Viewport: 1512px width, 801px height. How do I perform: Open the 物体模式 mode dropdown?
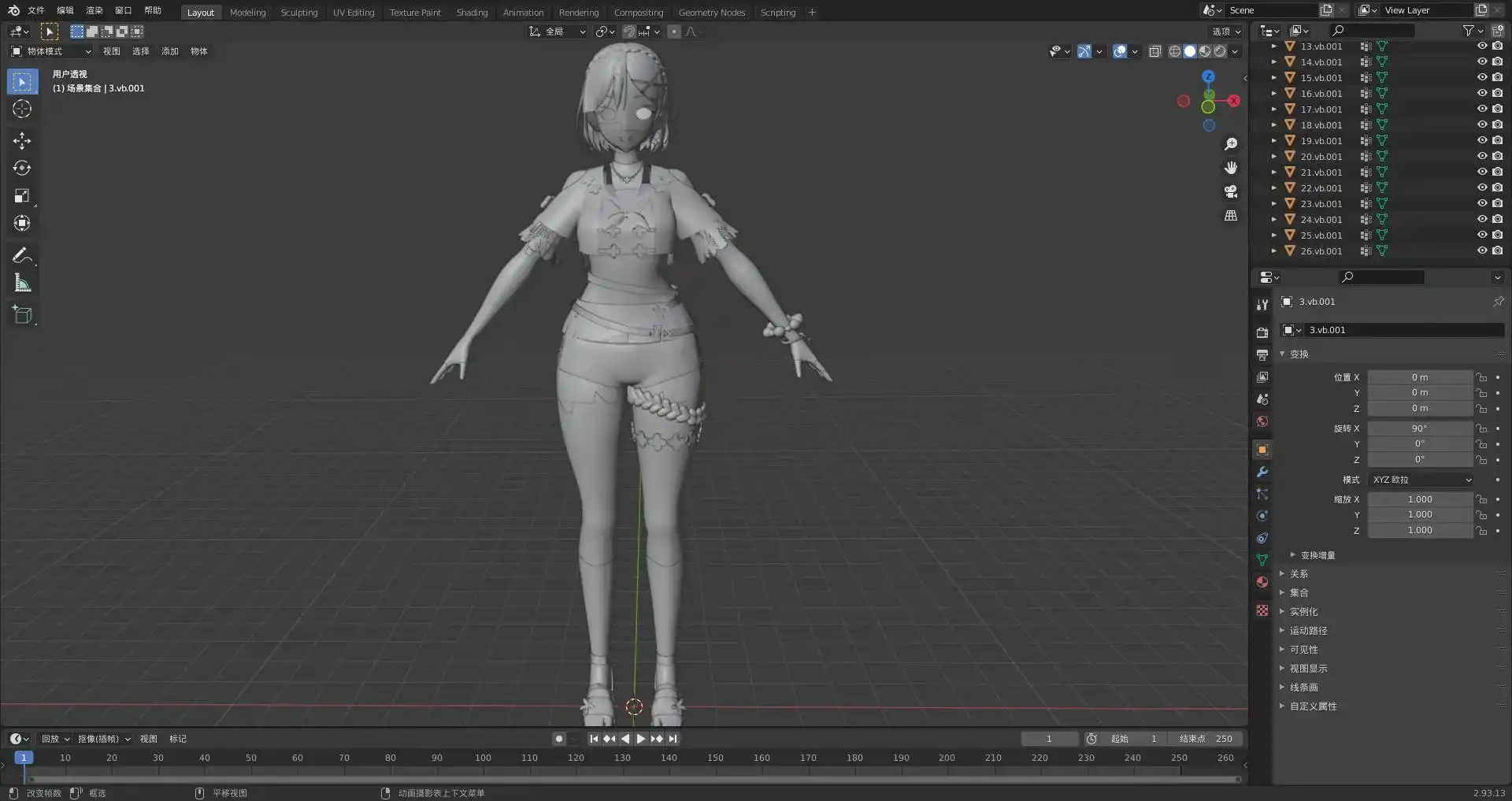(x=51, y=51)
